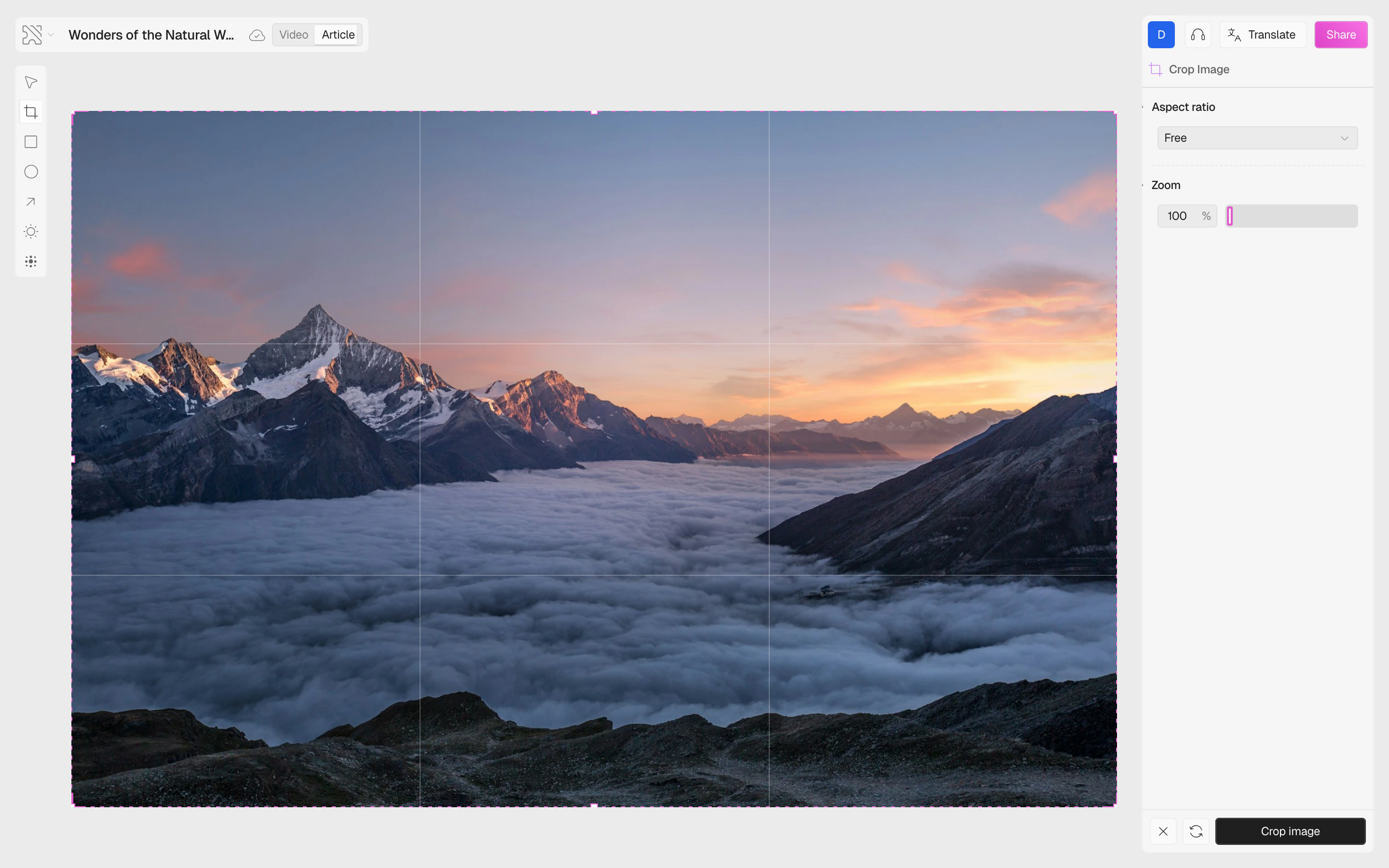Click the Share button
This screenshot has height=868, width=1389.
pos(1341,34)
